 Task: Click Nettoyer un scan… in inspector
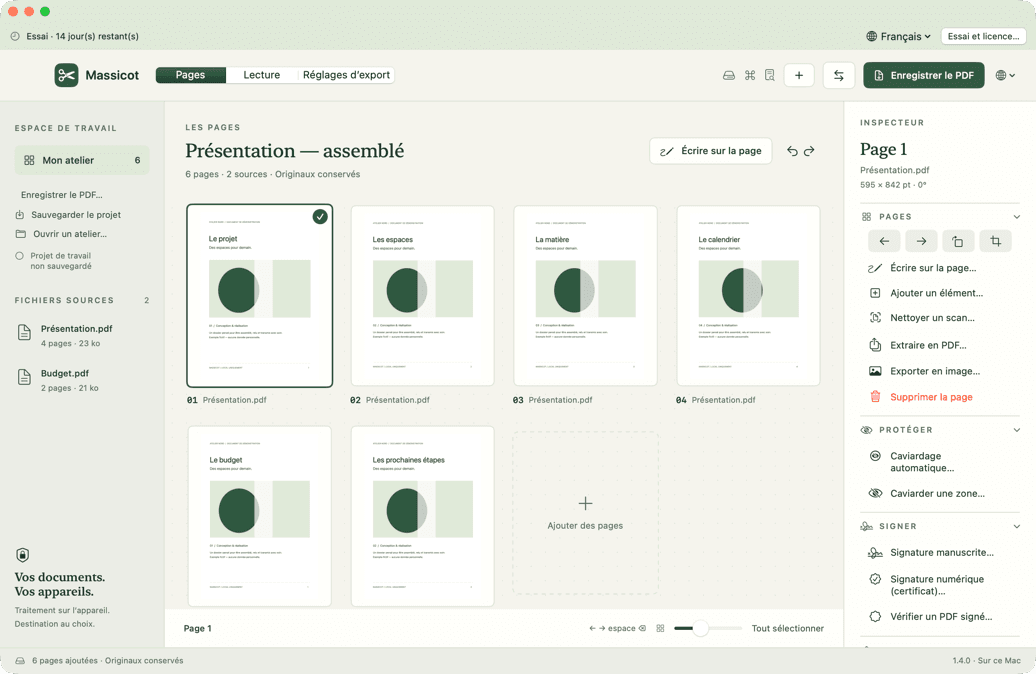(932, 318)
